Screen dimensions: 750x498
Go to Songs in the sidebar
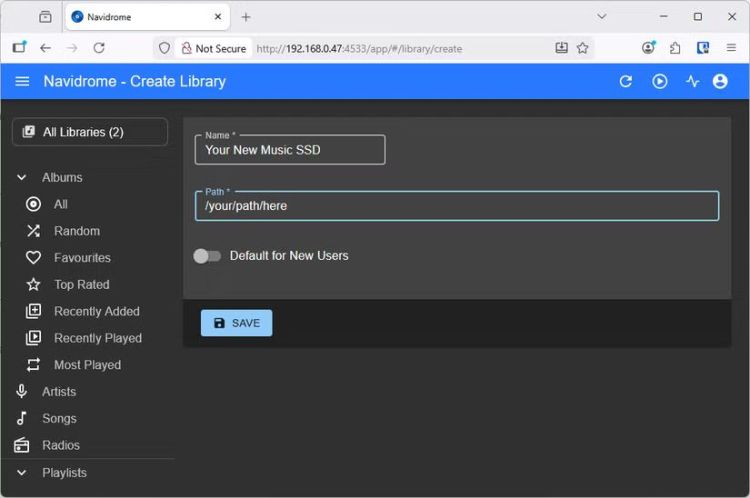tap(58, 419)
